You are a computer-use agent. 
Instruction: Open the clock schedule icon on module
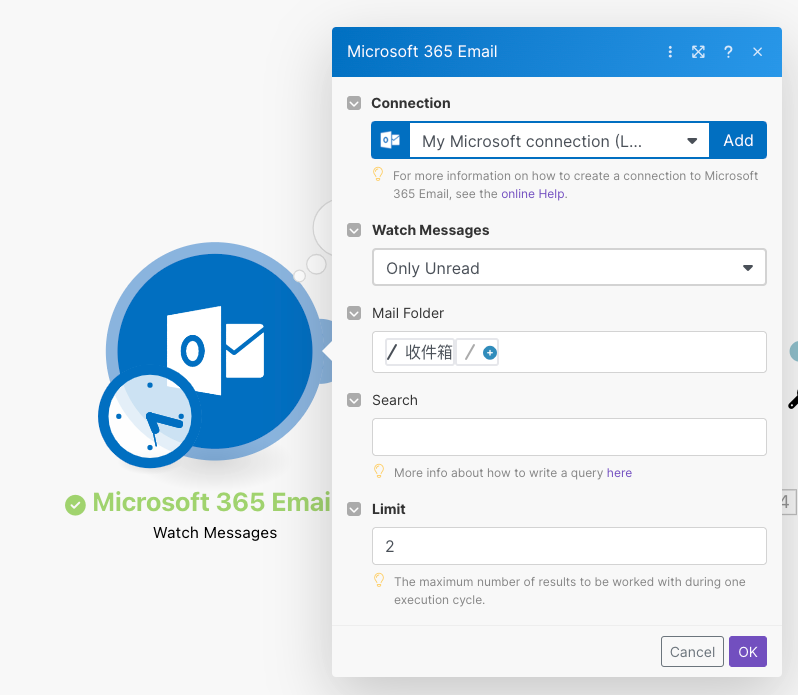tap(149, 416)
